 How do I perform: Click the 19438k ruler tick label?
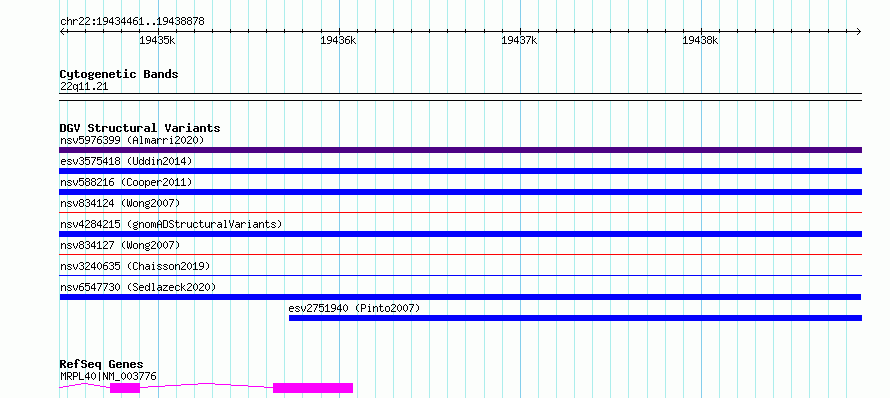700,40
